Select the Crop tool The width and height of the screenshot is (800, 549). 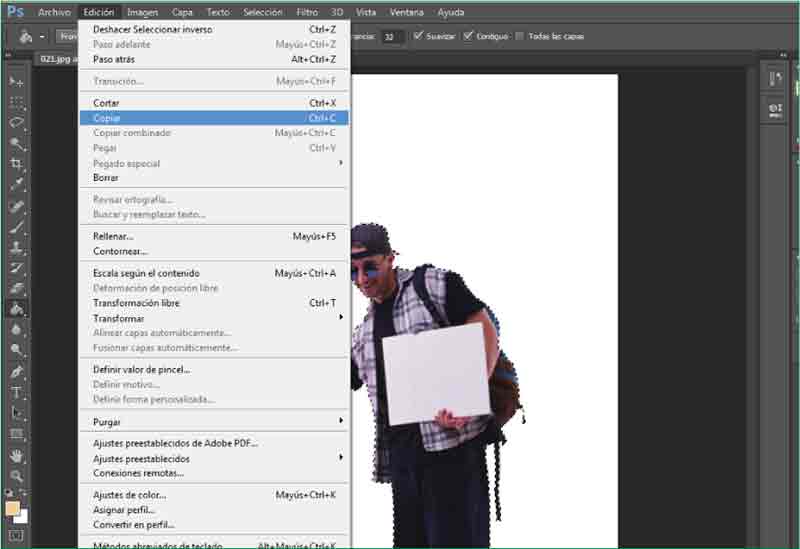click(x=17, y=164)
